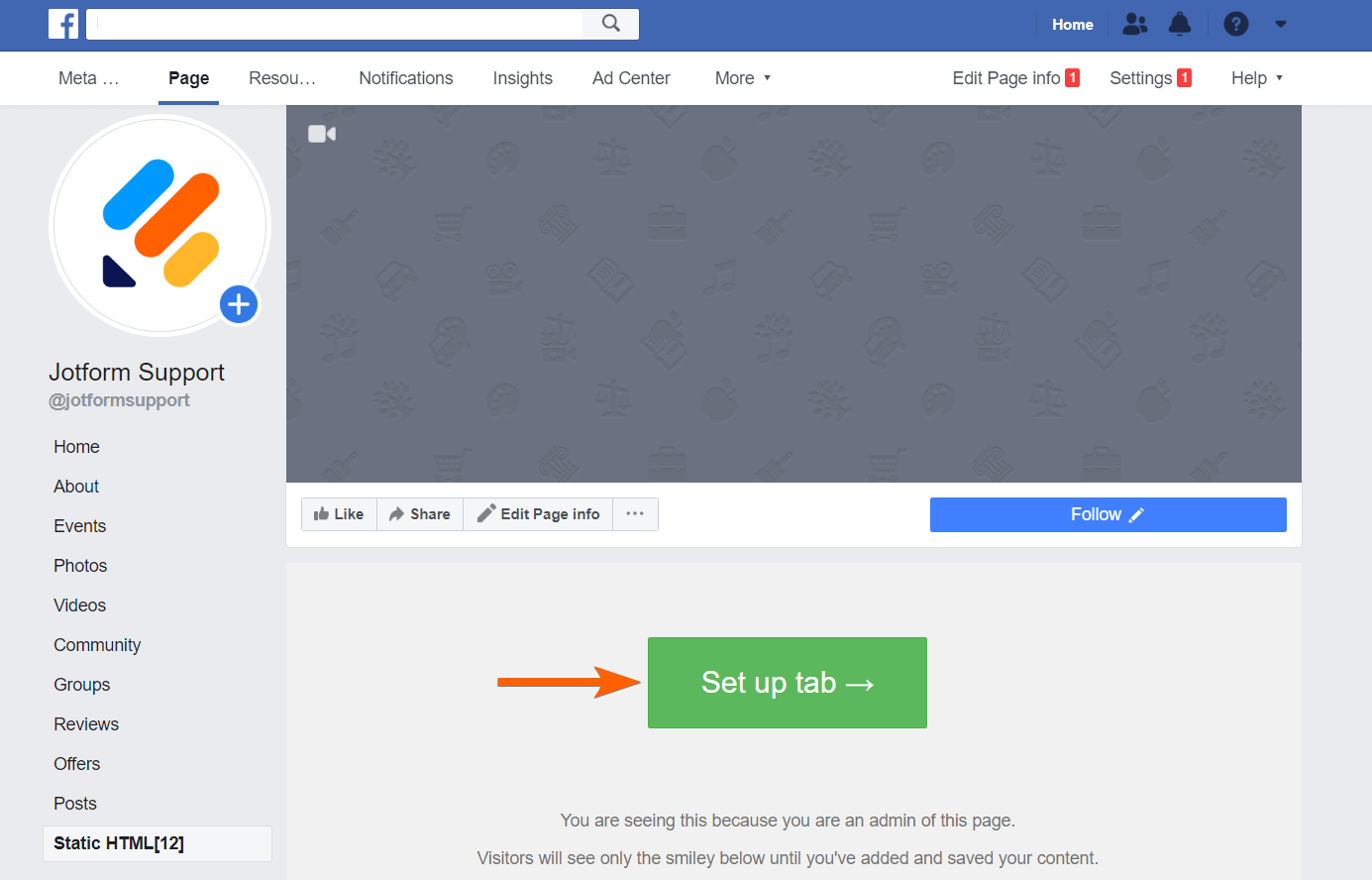Click the Facebook logo icon
Screen dimensions: 1372x880
63,24
